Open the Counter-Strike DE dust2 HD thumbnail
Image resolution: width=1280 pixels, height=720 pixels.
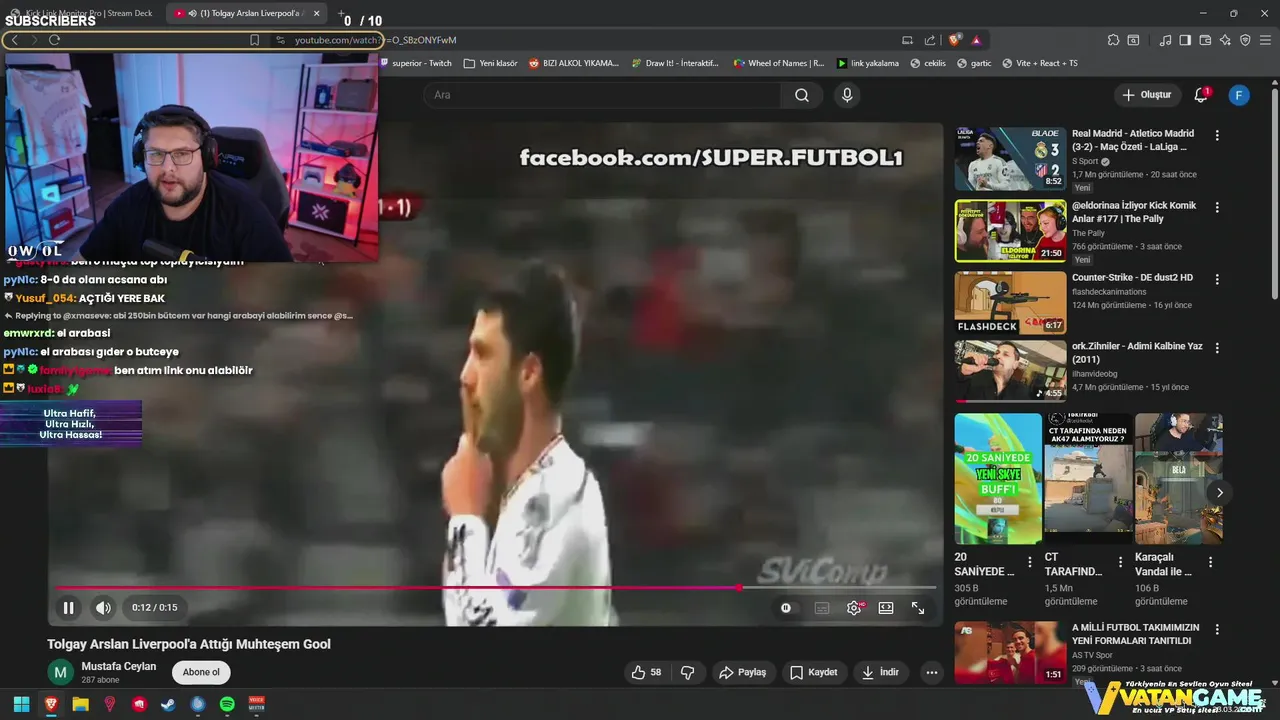[x=1010, y=303]
